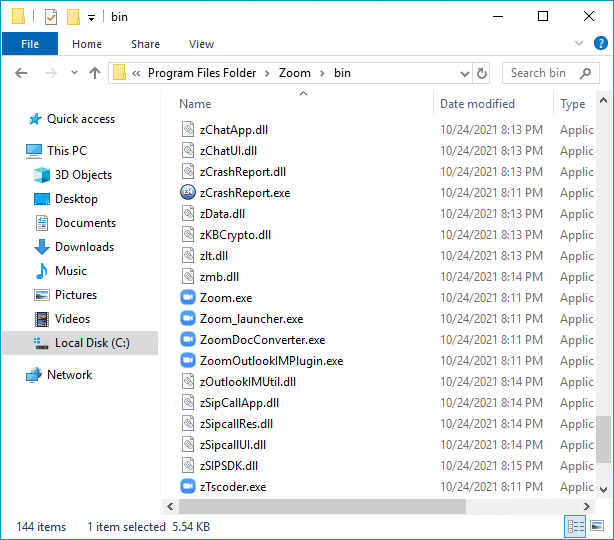Click the horizontal scrollbar thumb
The image size is (614, 540).
322,506
